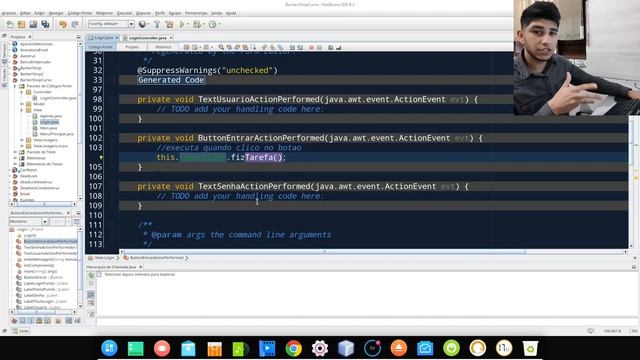
Task: Click the first filter icon below Navigator
Action: click(14, 321)
